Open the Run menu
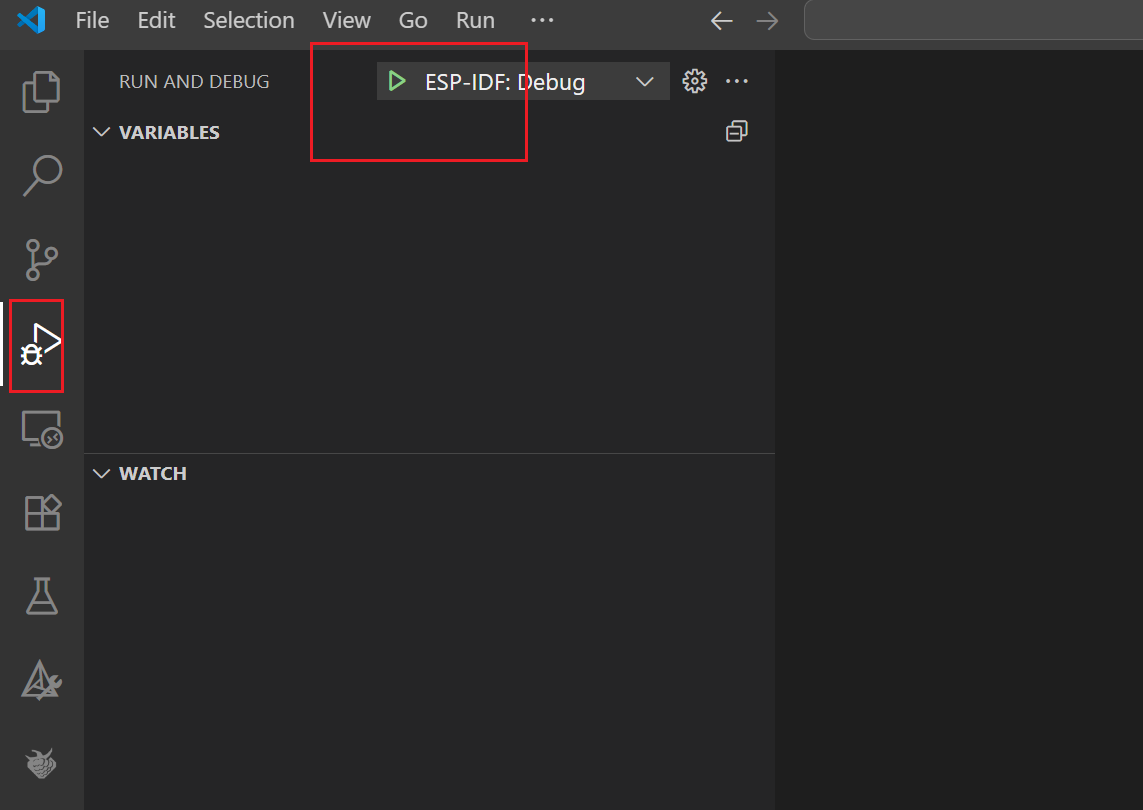Screen dimensions: 1143x810 475,20
